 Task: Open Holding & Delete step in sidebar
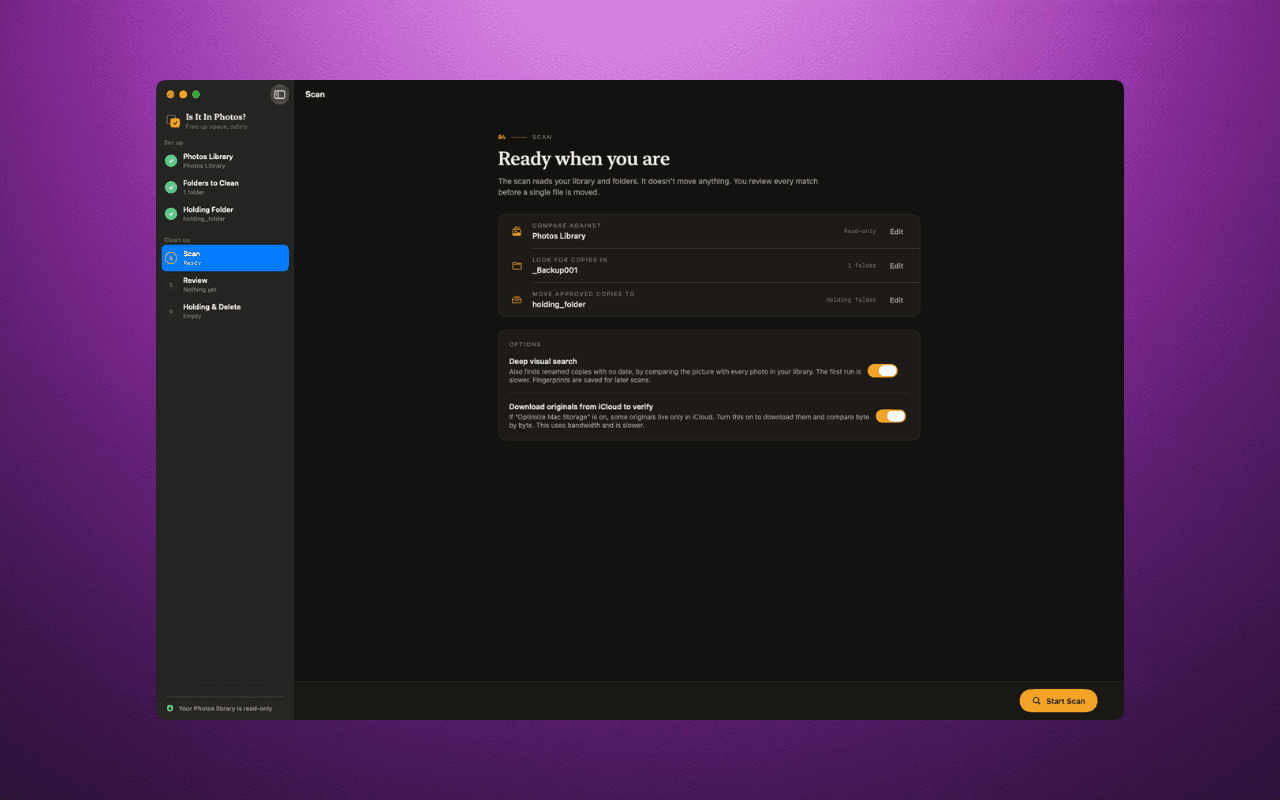coord(225,311)
